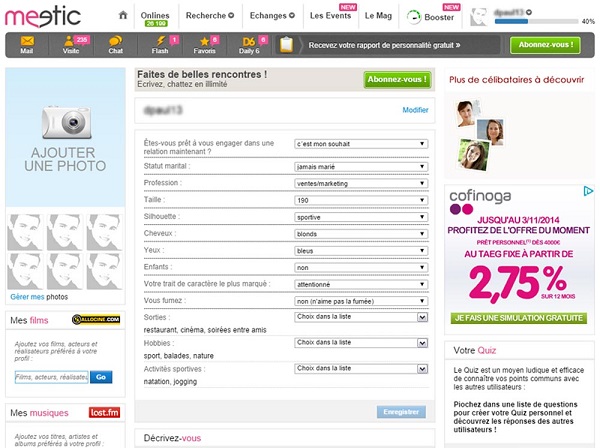Click Recevez votre rapport de personnalité gratuit
Image resolution: width=600 pixels, height=448 pixels.
[385, 45]
